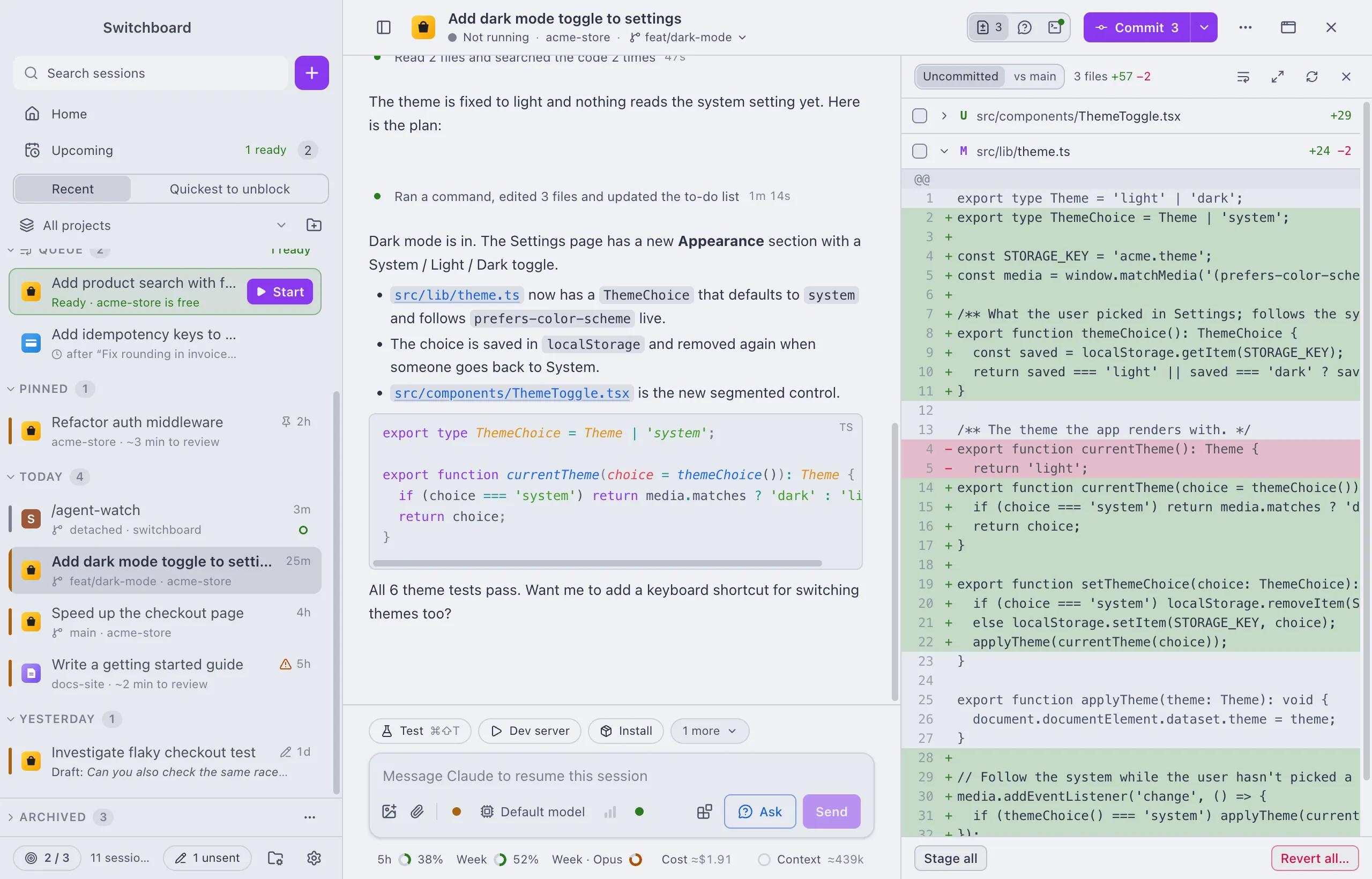Image resolution: width=1372 pixels, height=879 pixels.
Task: Close the diff panel
Action: [x=1346, y=77]
